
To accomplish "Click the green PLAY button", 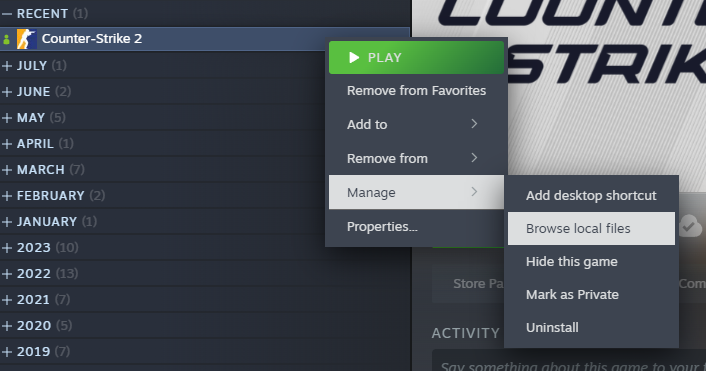I will pyautogui.click(x=416, y=57).
